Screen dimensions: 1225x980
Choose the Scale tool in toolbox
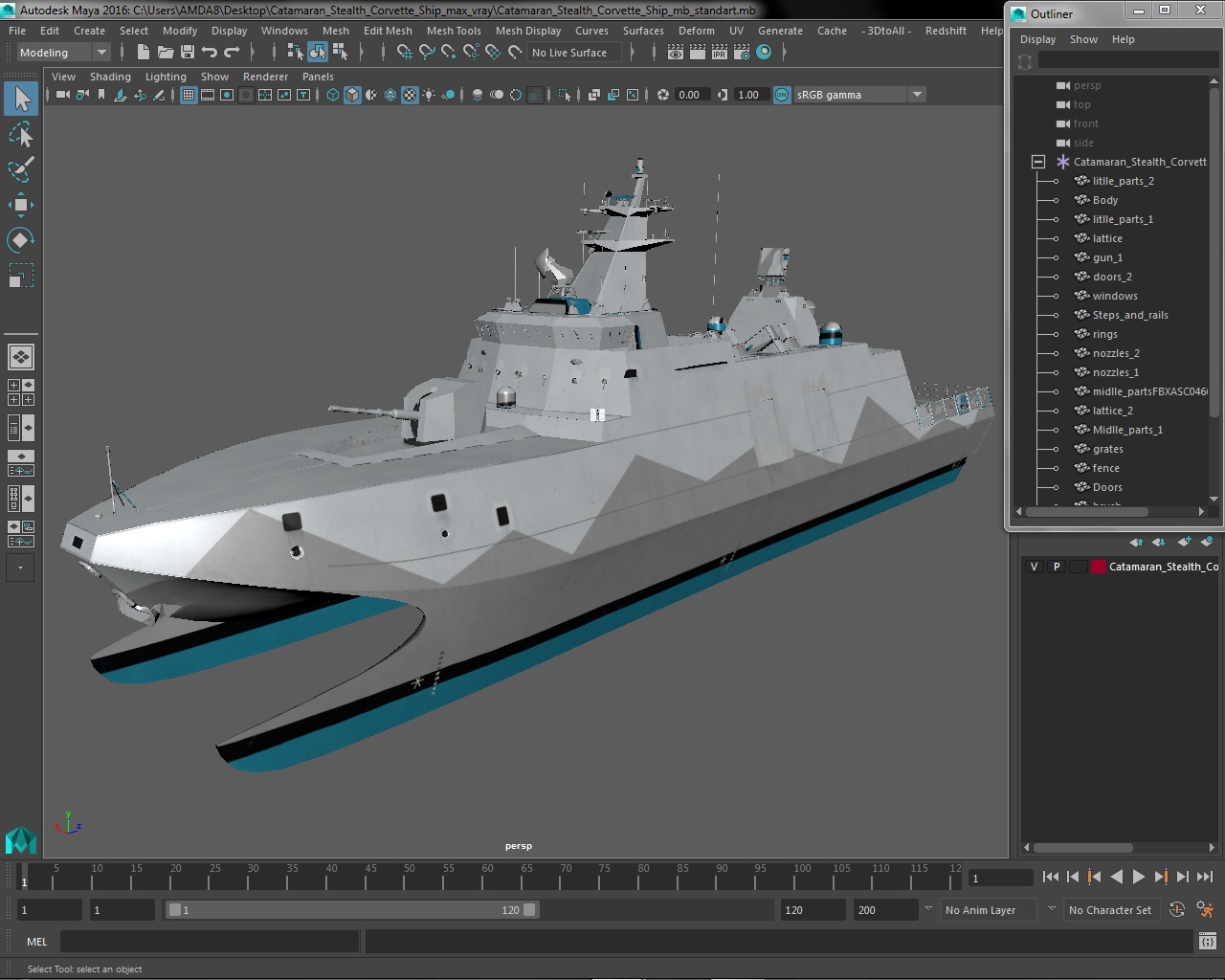pos(21,276)
